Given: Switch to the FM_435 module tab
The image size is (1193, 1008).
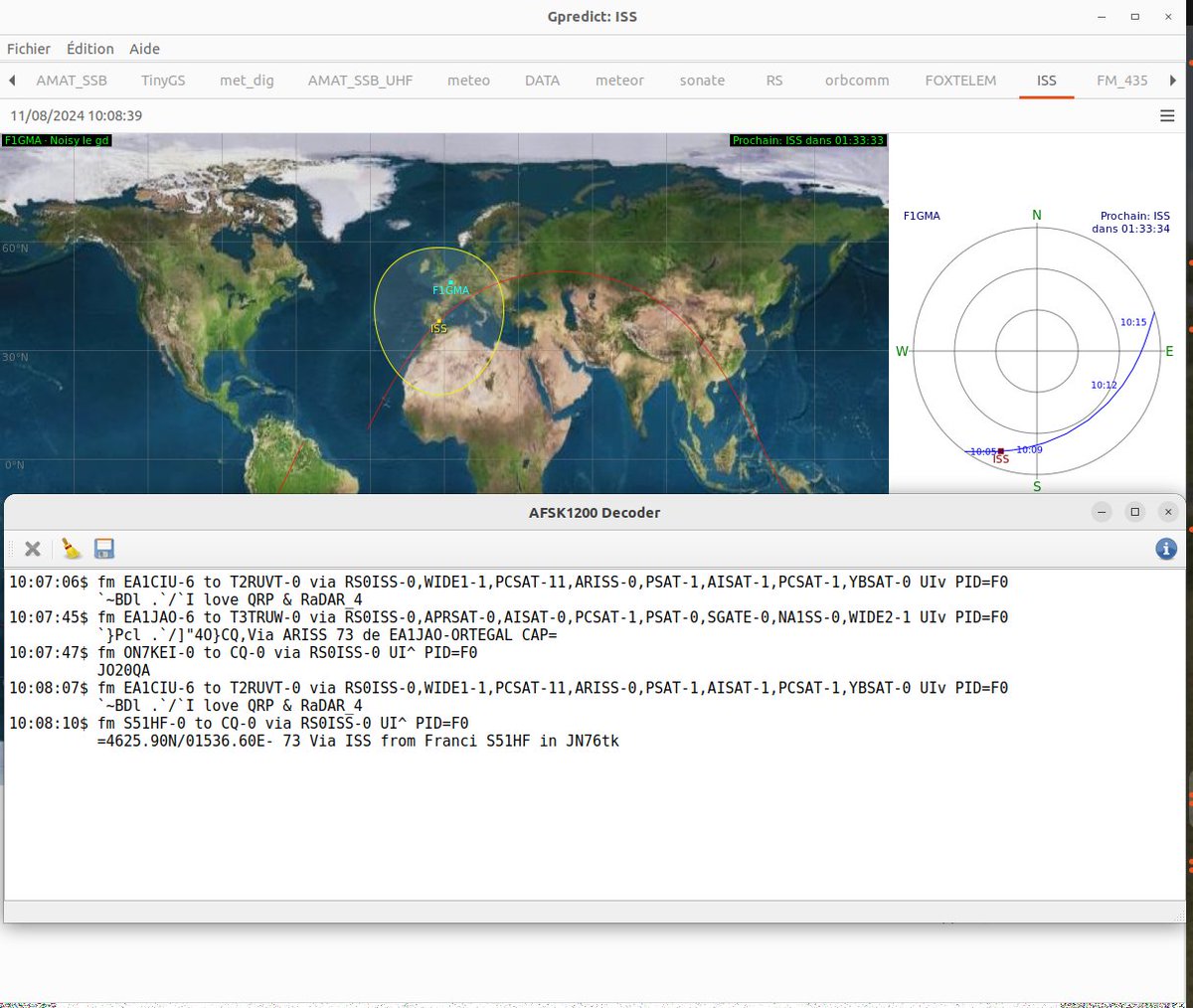Looking at the screenshot, I should pos(1121,81).
